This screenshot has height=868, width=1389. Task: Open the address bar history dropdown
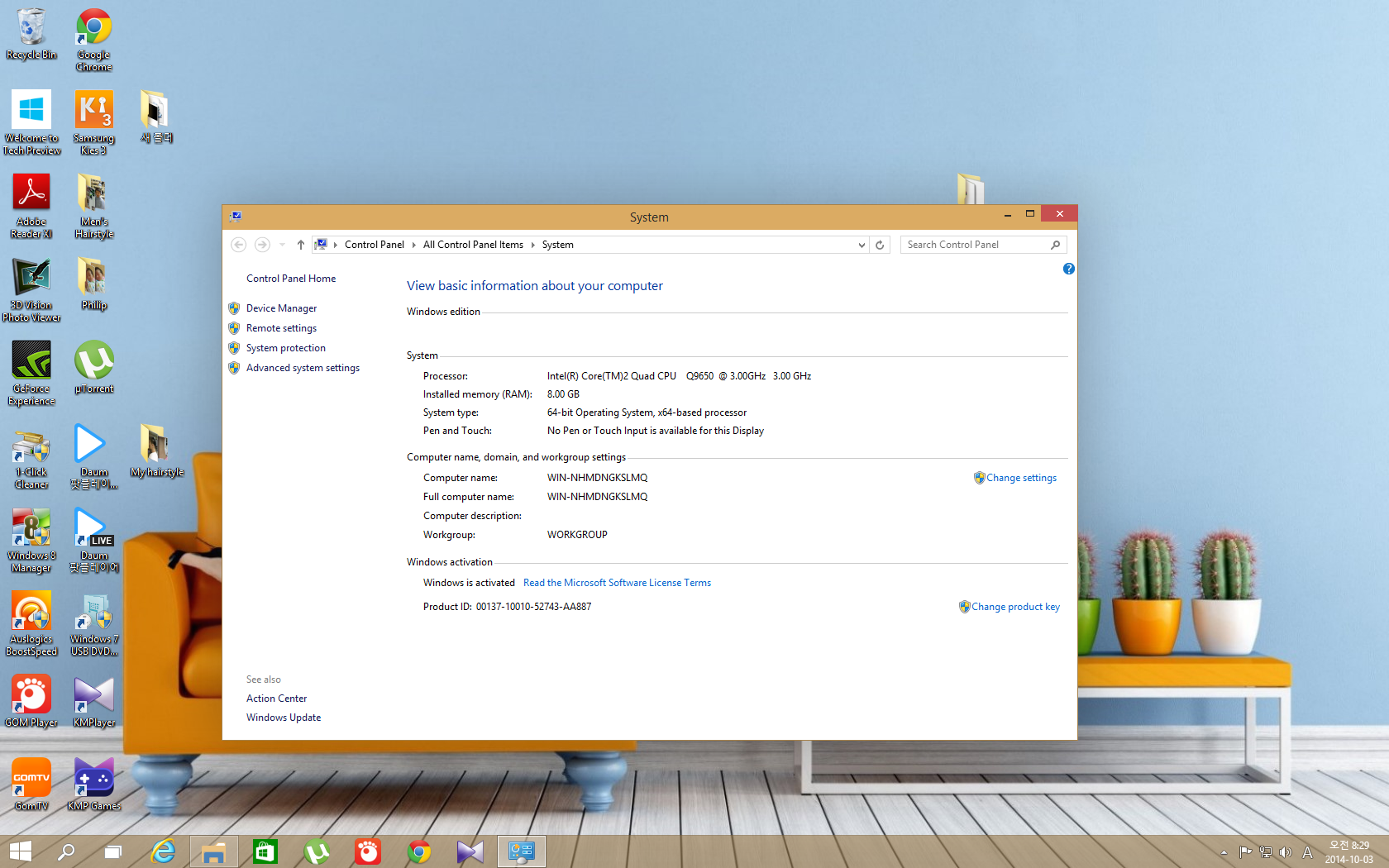point(862,245)
